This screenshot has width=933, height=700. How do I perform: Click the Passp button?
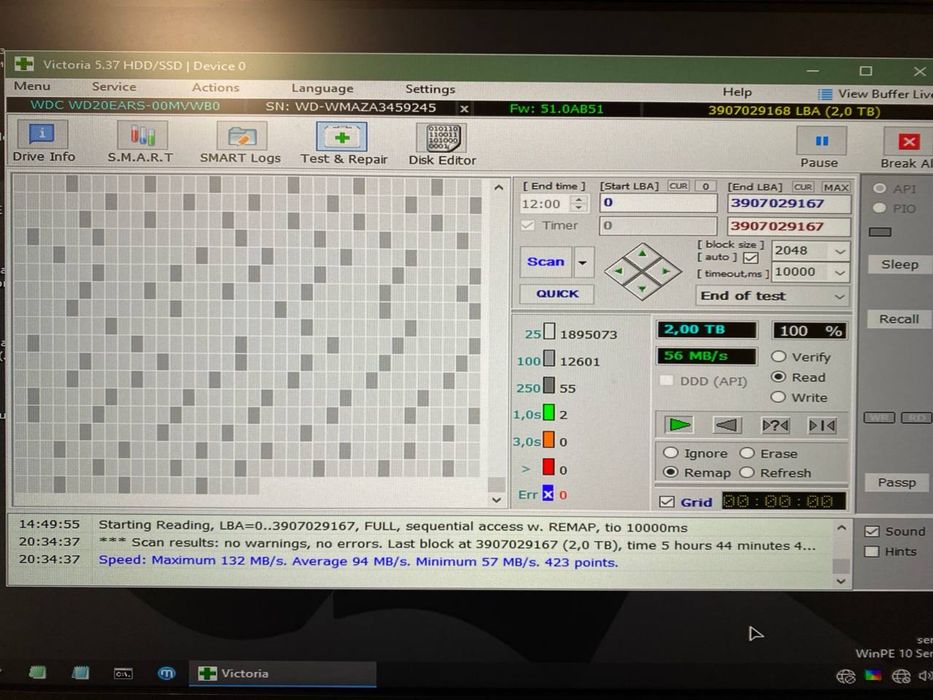coord(897,482)
